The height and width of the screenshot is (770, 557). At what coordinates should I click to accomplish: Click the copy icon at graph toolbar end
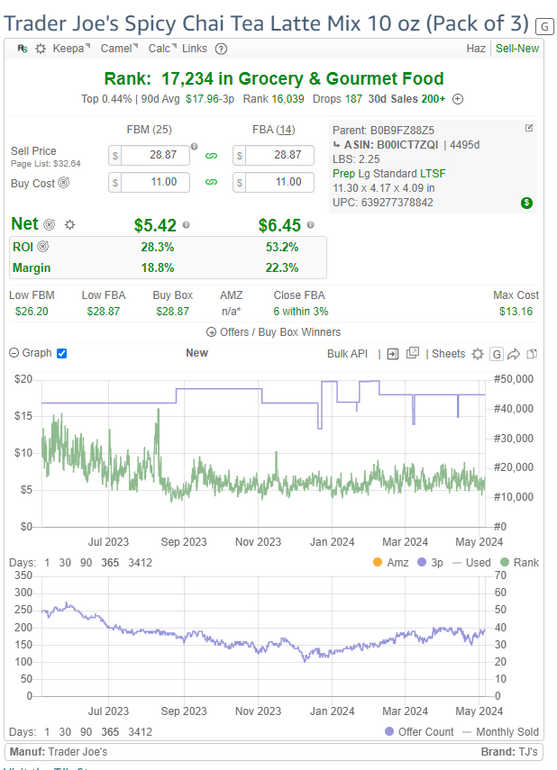(x=532, y=354)
